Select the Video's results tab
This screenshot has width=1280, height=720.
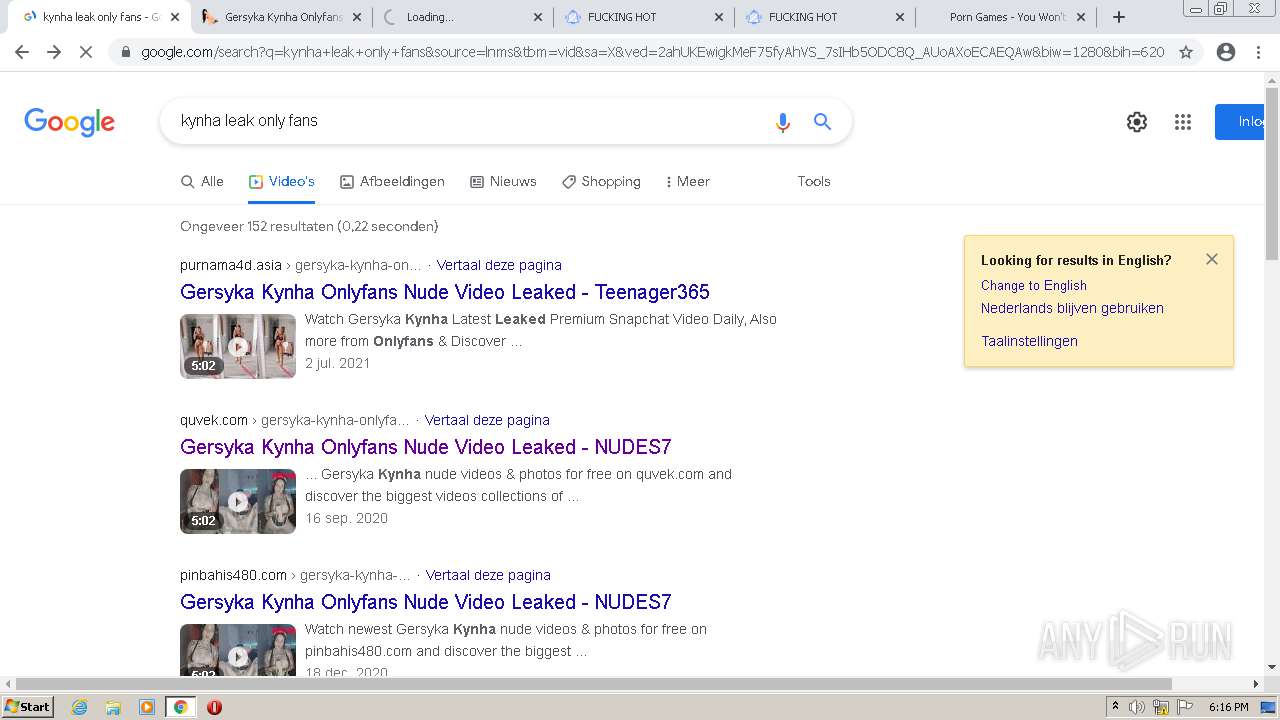282,181
